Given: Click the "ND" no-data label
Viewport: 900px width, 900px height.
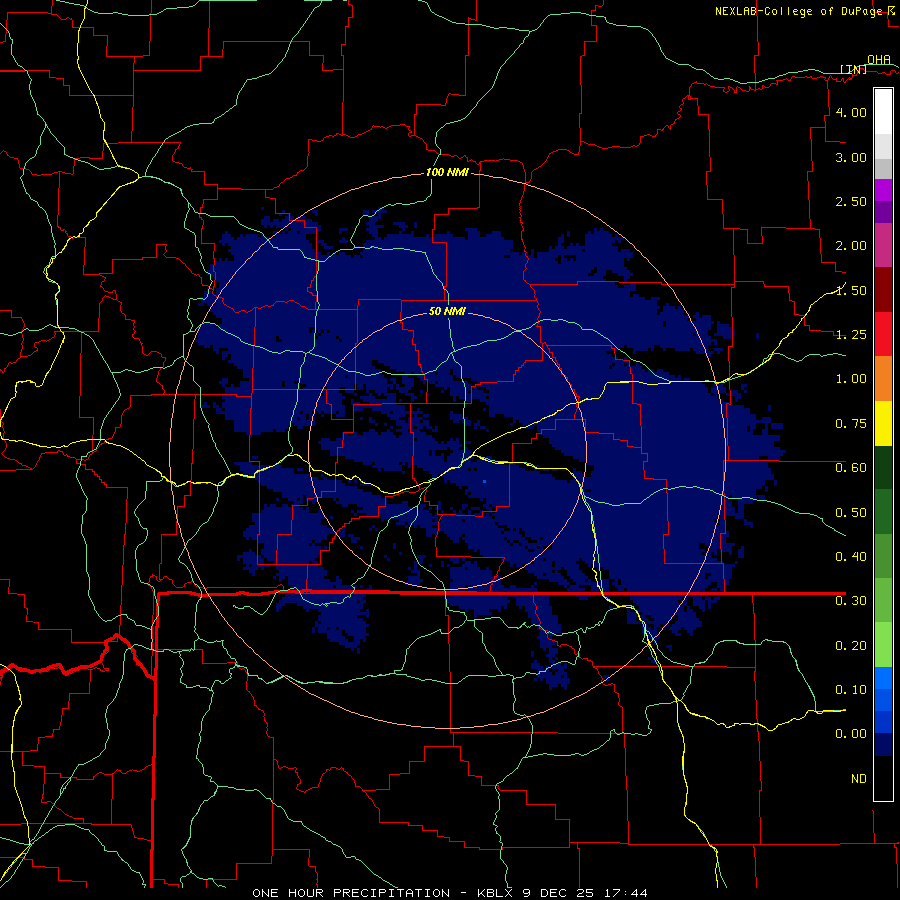Looking at the screenshot, I should click(x=859, y=779).
